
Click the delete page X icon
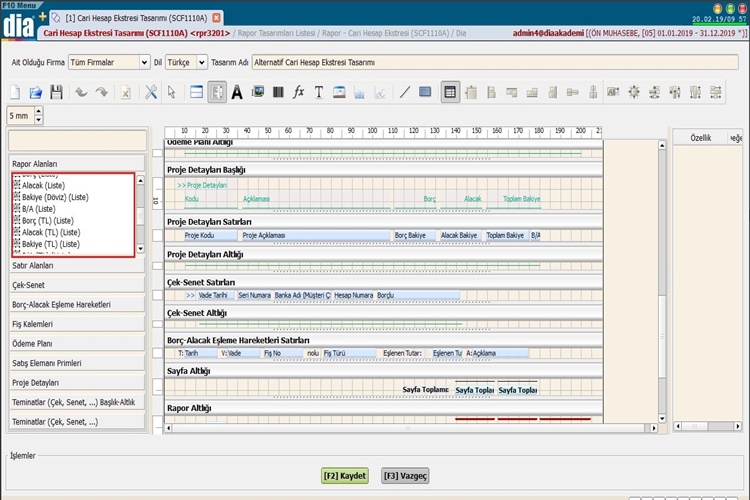(125, 92)
